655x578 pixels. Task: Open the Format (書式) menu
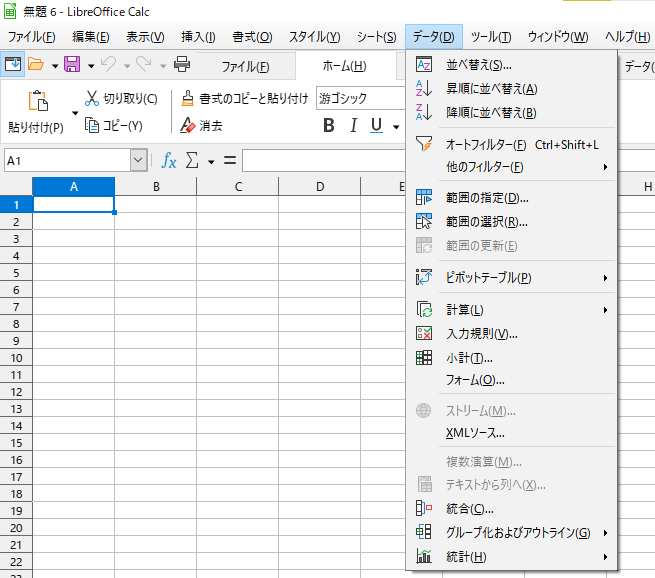(x=252, y=37)
